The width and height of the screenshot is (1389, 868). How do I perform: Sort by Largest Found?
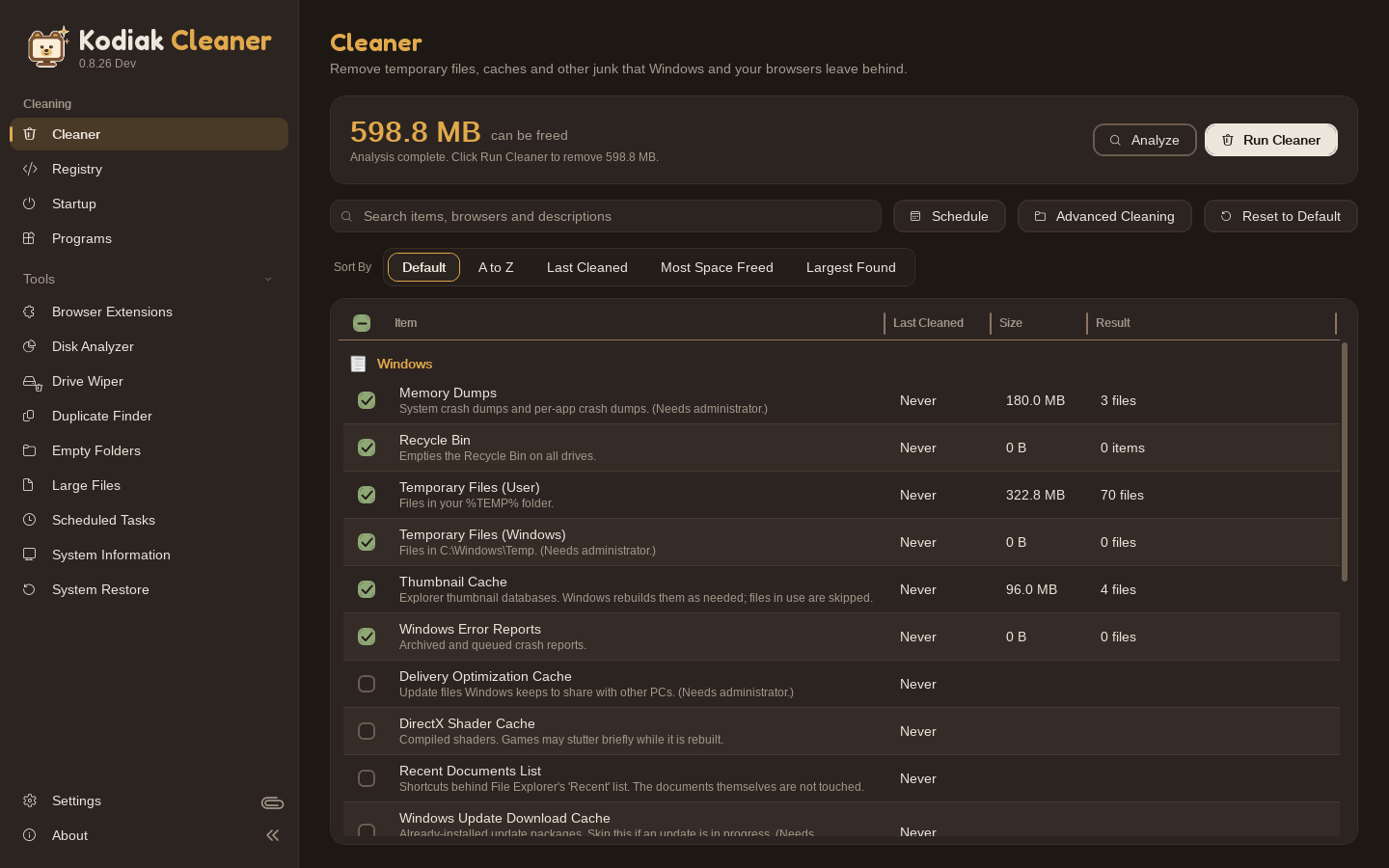pos(851,267)
